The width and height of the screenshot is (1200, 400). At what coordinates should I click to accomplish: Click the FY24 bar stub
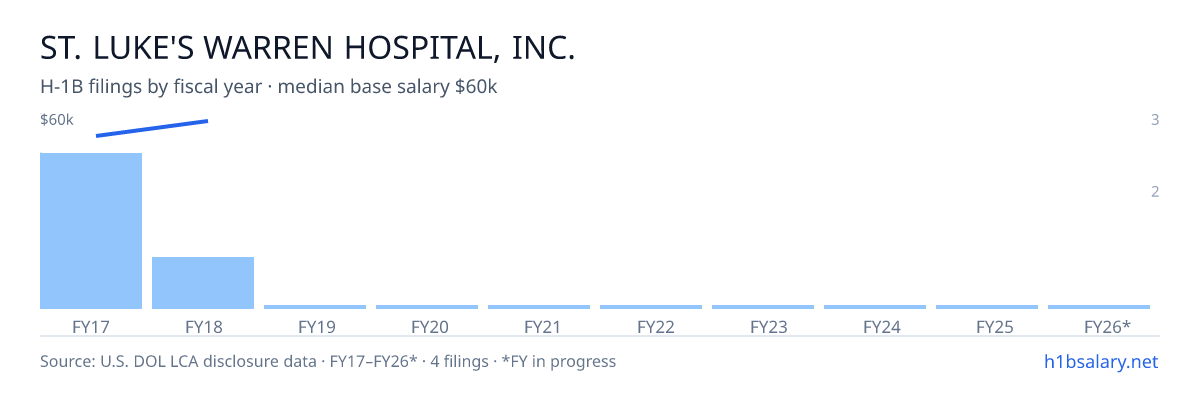pos(875,307)
